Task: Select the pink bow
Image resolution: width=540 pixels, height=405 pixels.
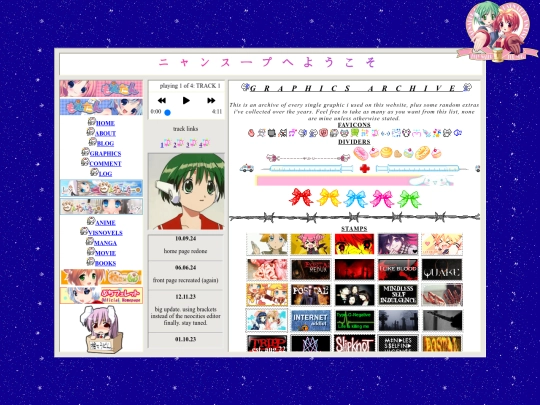Action: pyautogui.click(x=382, y=199)
